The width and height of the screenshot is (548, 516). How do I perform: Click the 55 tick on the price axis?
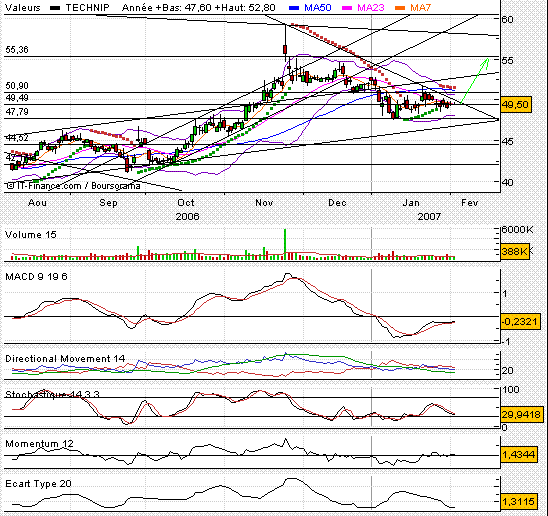[x=507, y=61]
